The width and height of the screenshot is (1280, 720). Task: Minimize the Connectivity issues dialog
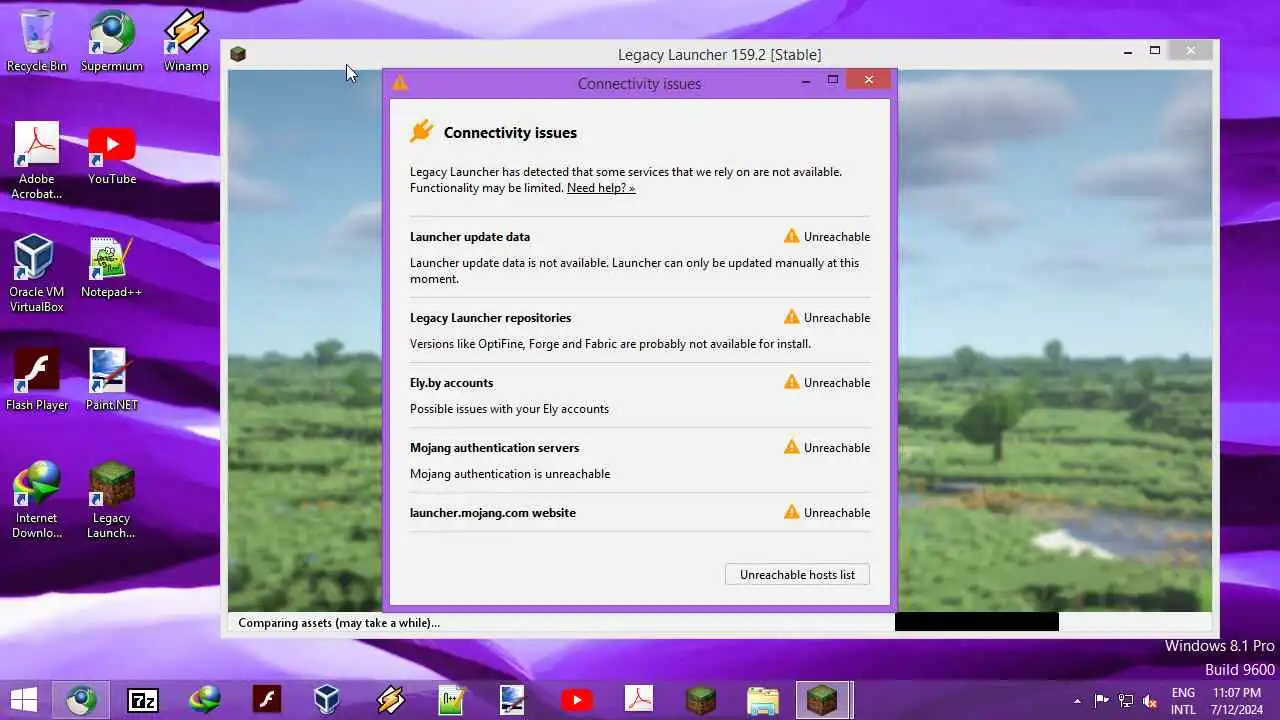806,81
